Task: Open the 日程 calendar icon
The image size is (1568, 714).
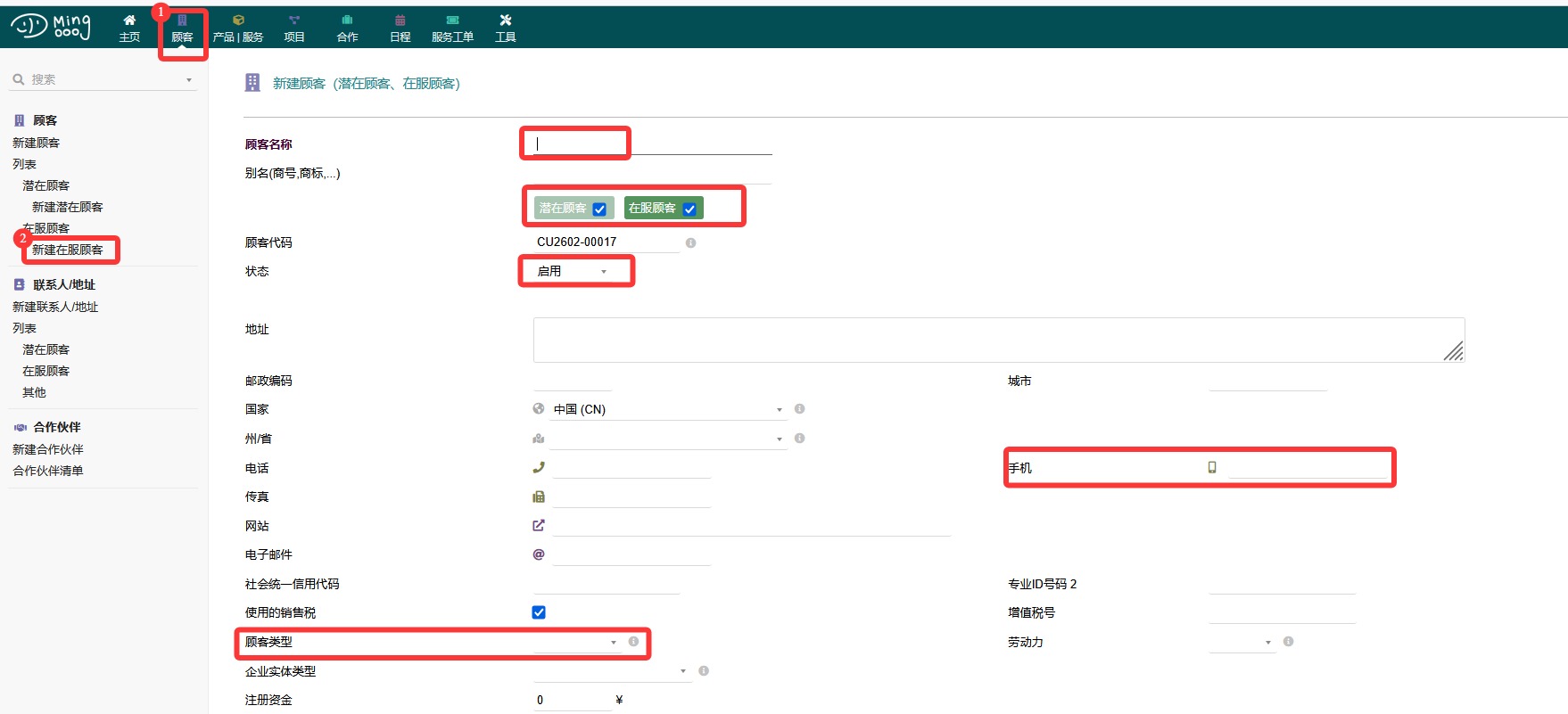Action: (x=400, y=20)
